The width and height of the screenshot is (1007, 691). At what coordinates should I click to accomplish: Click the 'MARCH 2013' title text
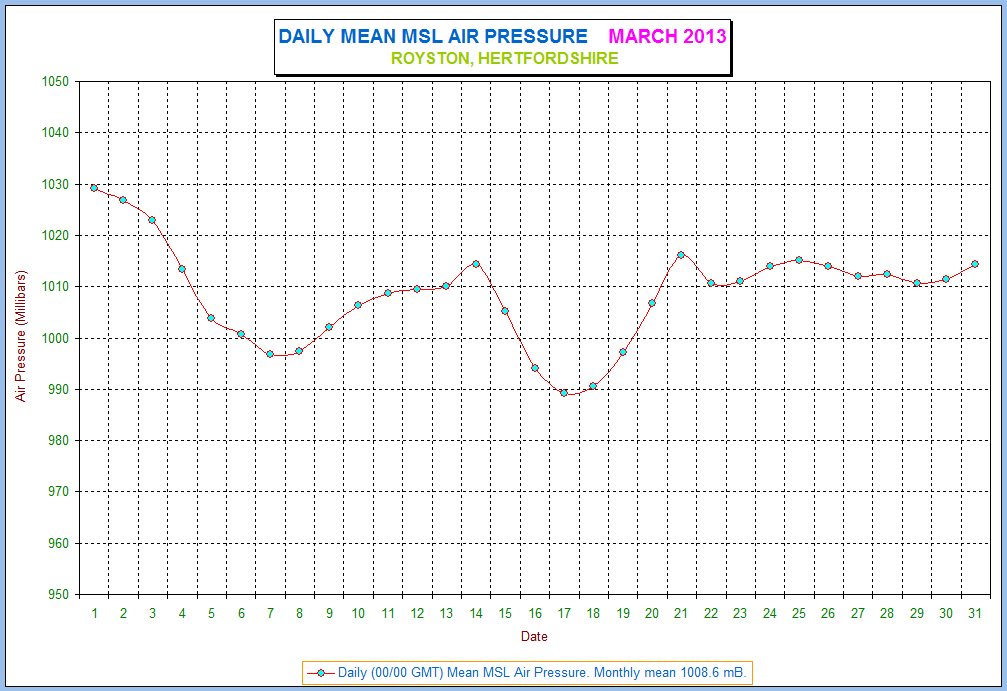pos(667,36)
